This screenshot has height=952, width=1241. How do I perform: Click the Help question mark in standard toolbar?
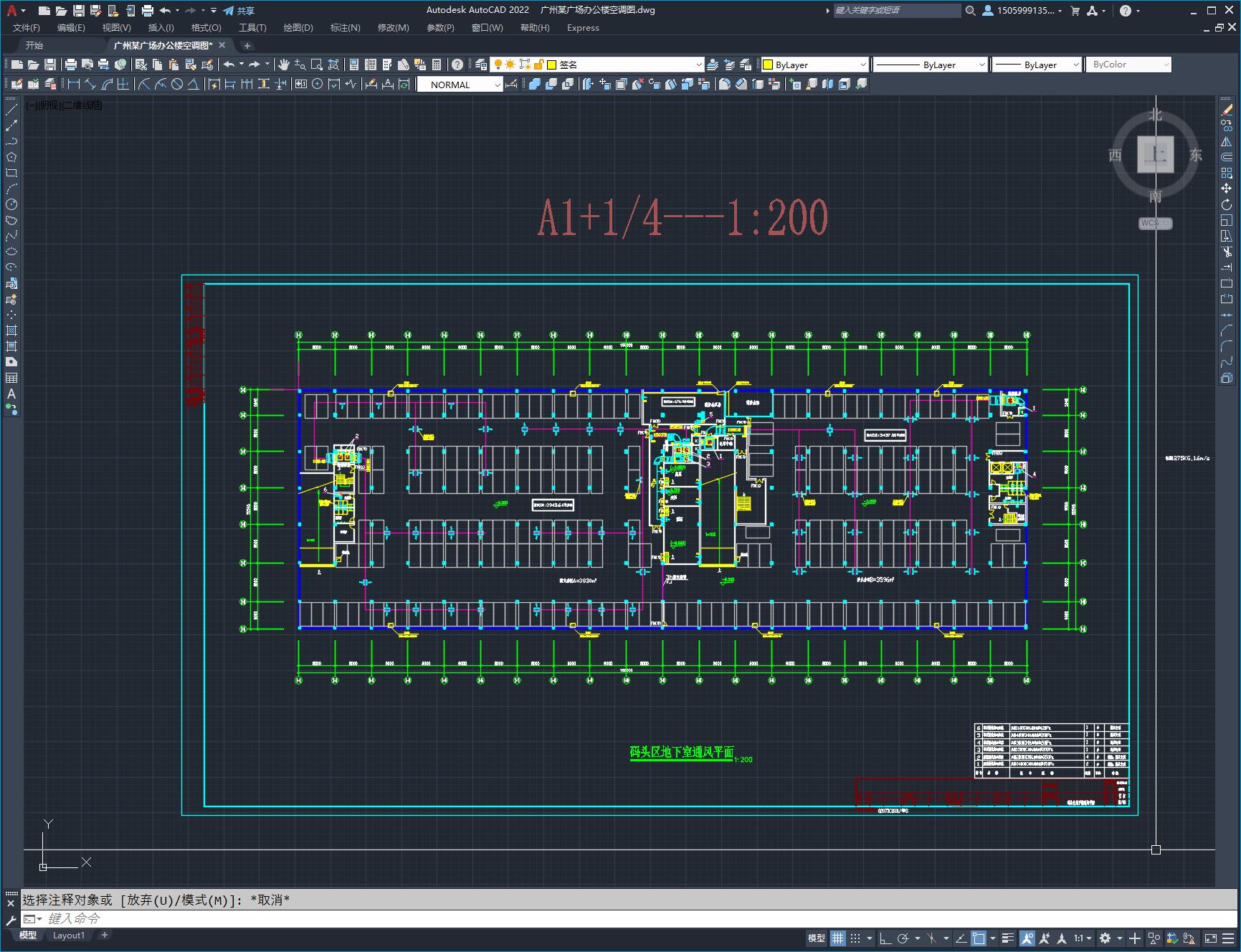click(457, 65)
